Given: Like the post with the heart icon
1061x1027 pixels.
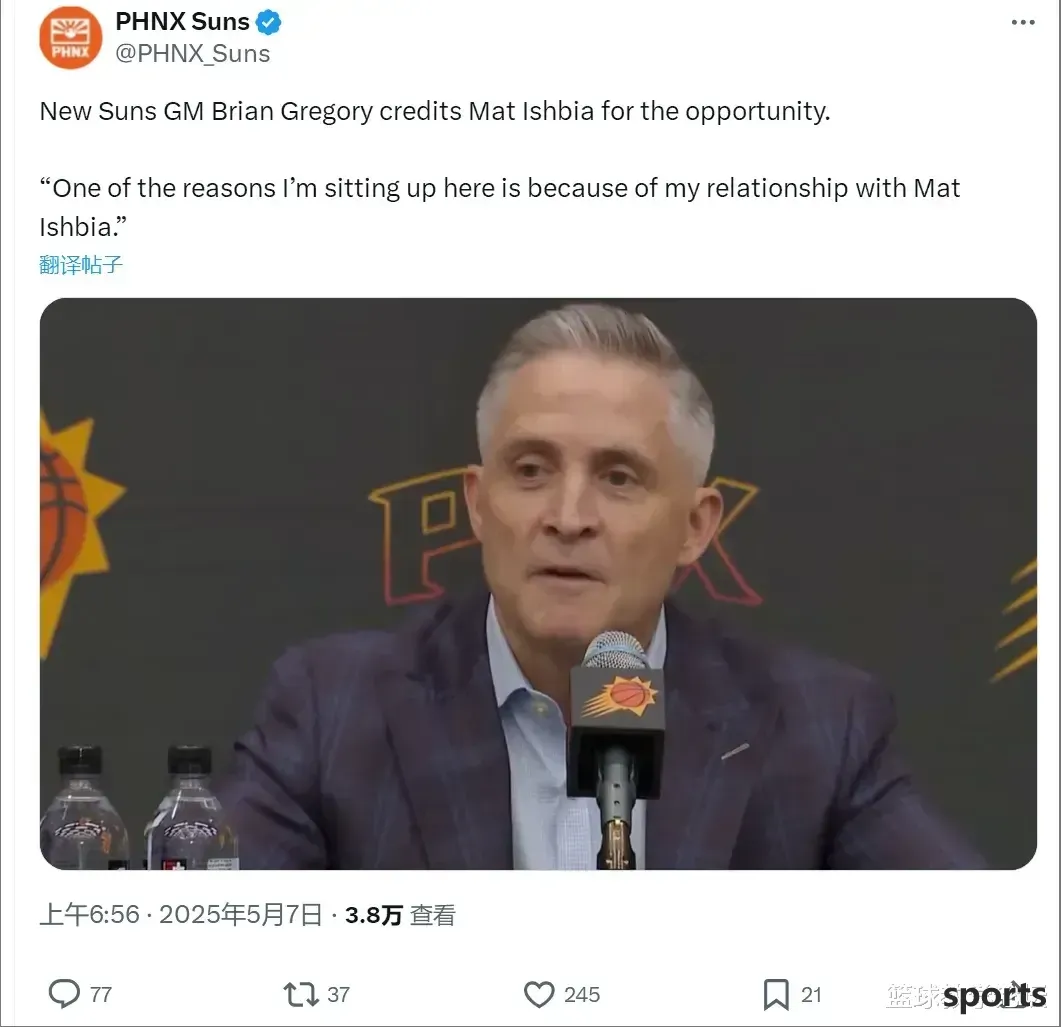Looking at the screenshot, I should coord(539,995).
